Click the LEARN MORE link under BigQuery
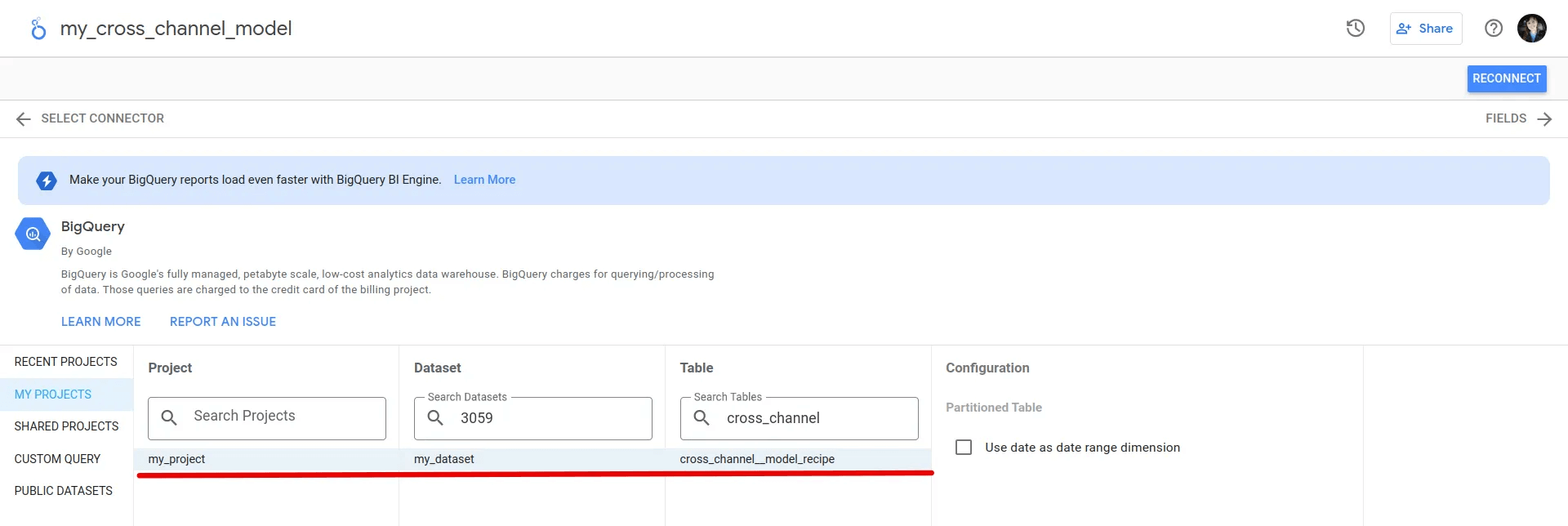1568x526 pixels. coord(101,322)
